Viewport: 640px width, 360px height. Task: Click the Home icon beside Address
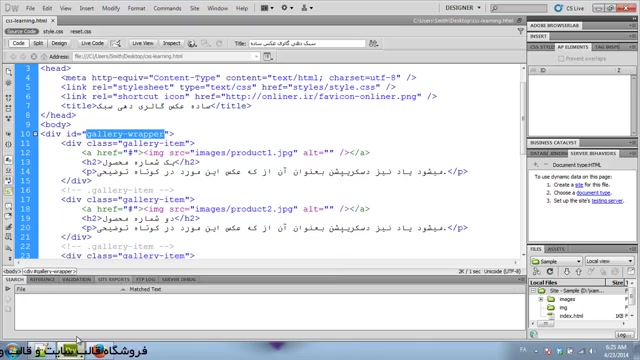coord(44,56)
